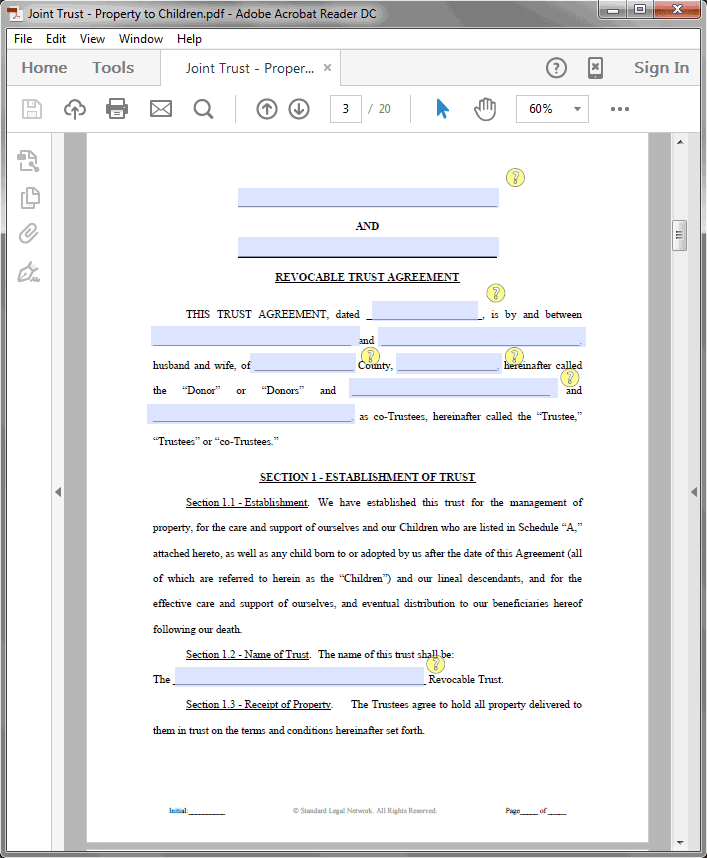Click the agreement date field after dated
The width and height of the screenshot is (707, 858).
(x=425, y=311)
